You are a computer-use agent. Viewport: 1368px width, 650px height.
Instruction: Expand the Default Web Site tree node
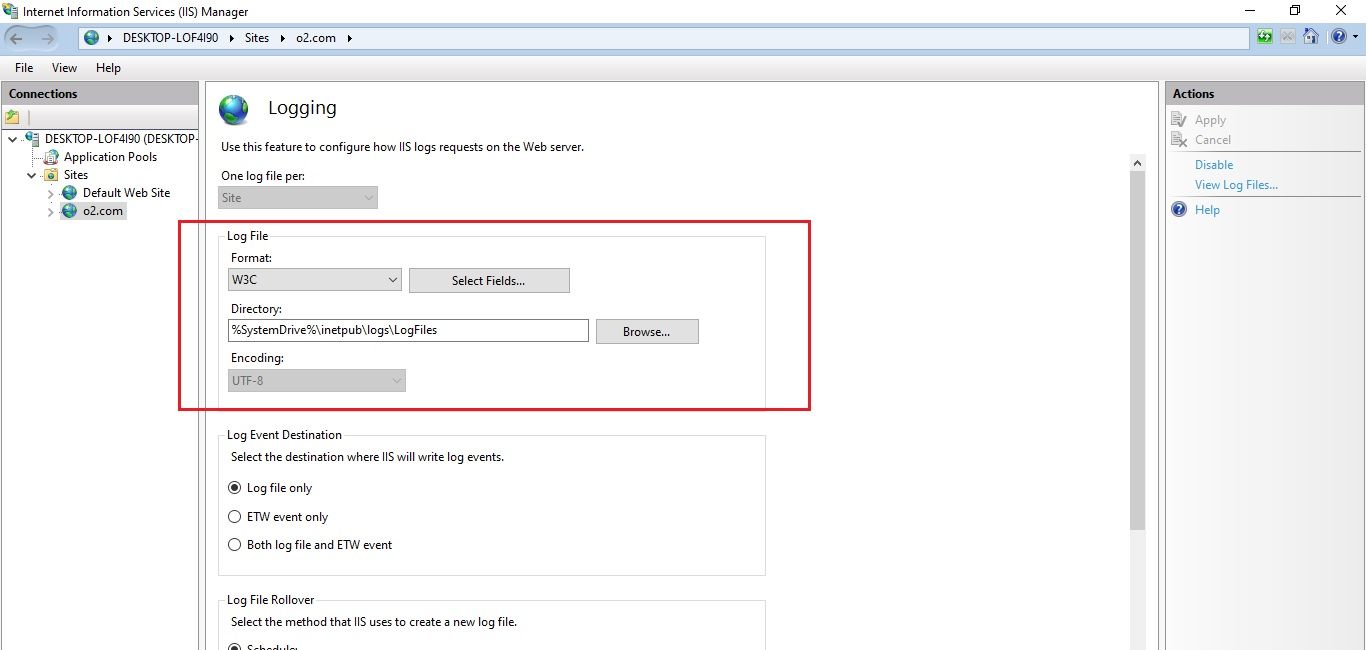tap(49, 193)
